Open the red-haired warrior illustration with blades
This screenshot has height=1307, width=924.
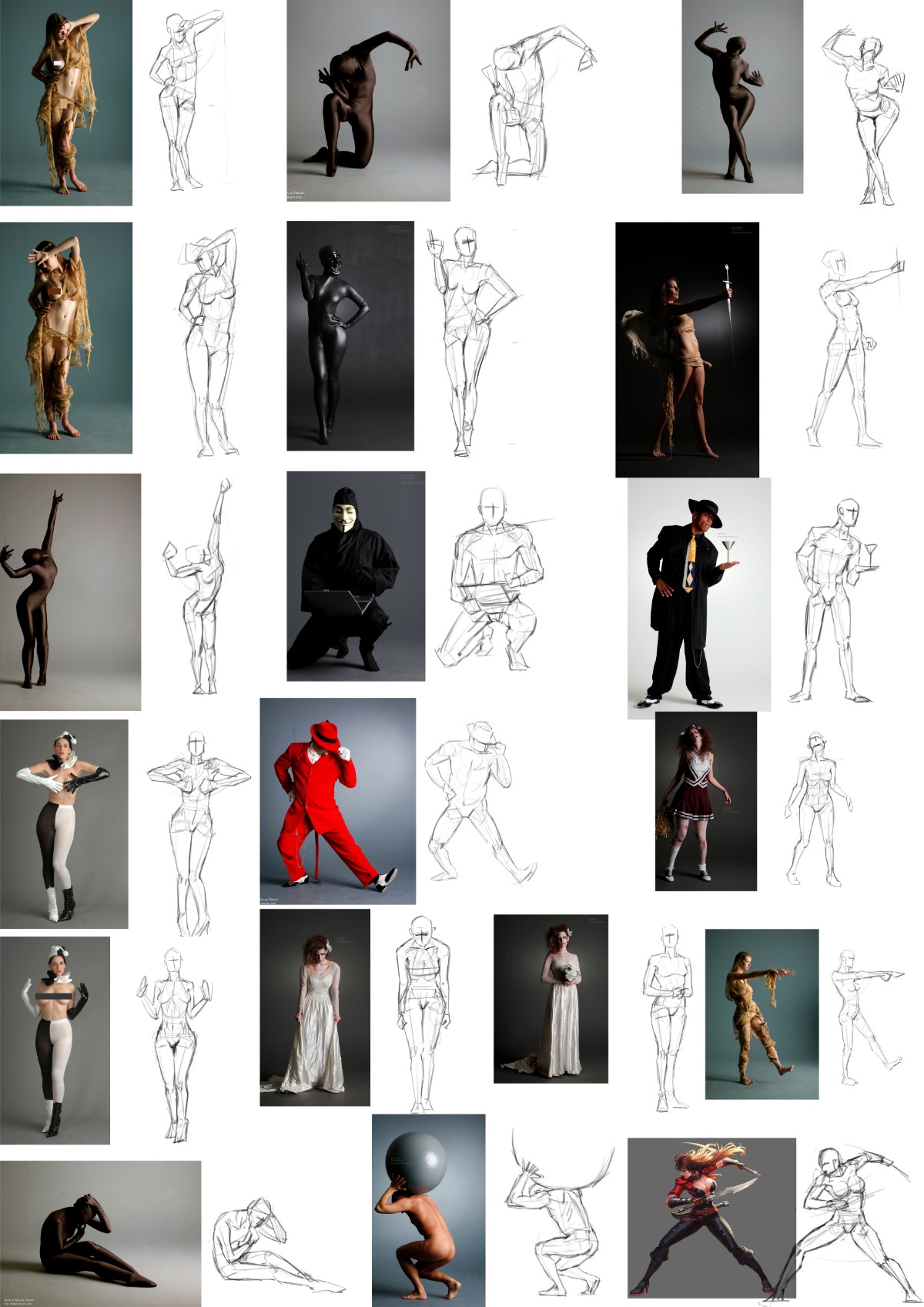(x=711, y=1218)
